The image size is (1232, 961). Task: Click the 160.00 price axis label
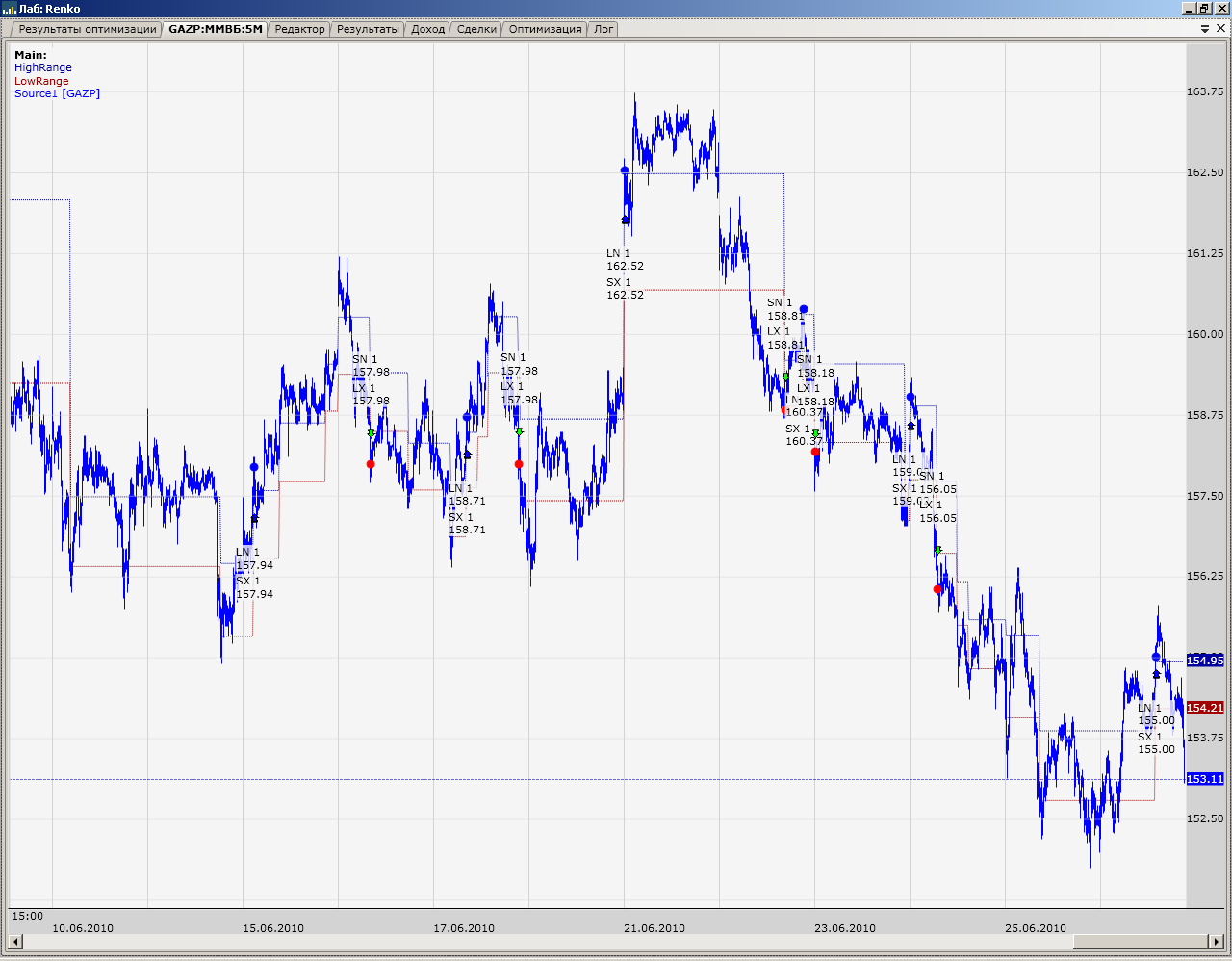tap(1205, 334)
